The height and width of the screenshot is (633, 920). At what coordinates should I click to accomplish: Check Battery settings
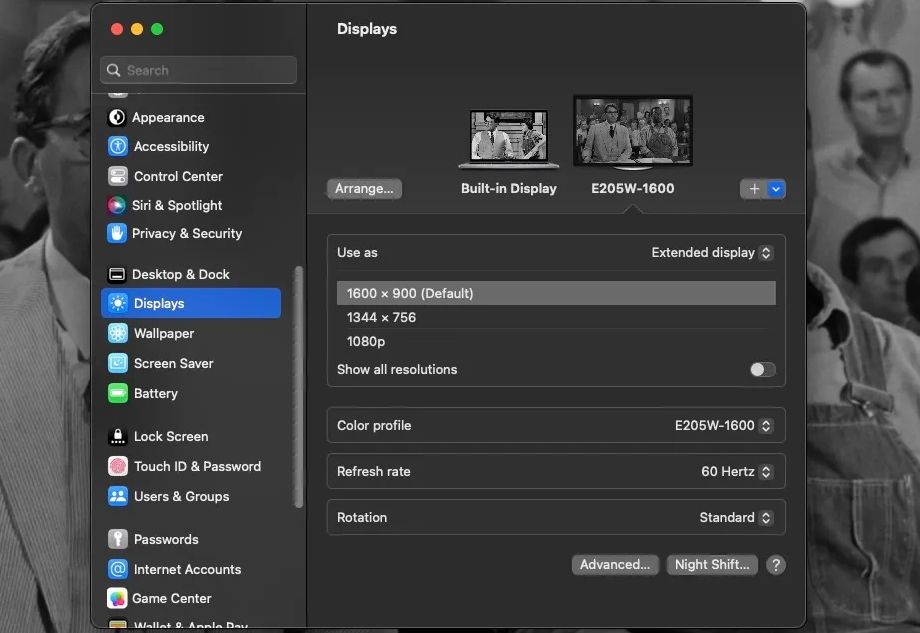pyautogui.click(x=157, y=393)
